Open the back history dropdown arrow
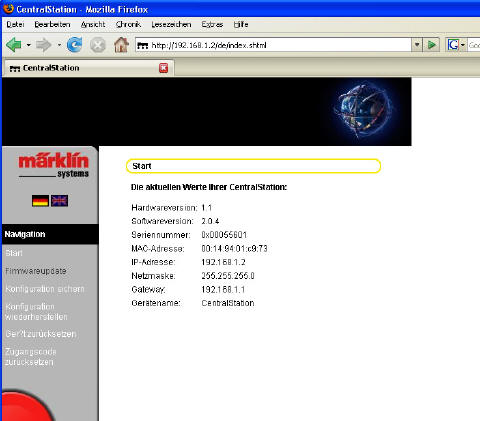 click(29, 45)
